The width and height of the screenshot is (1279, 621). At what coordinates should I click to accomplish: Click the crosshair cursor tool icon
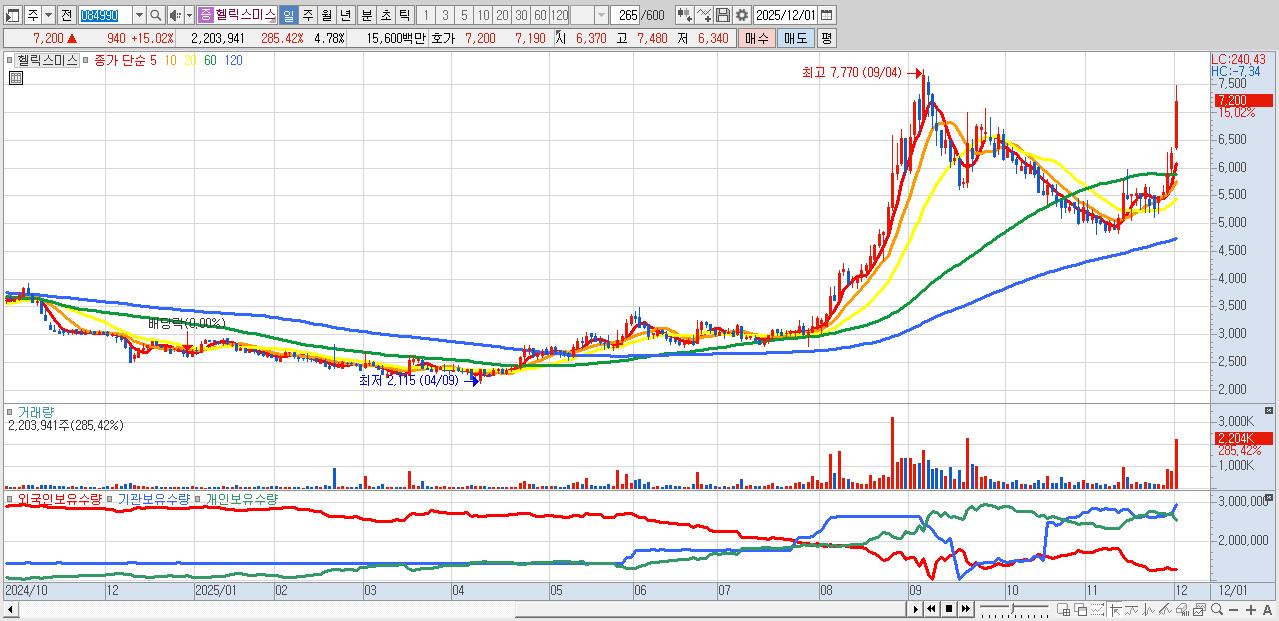point(1115,609)
